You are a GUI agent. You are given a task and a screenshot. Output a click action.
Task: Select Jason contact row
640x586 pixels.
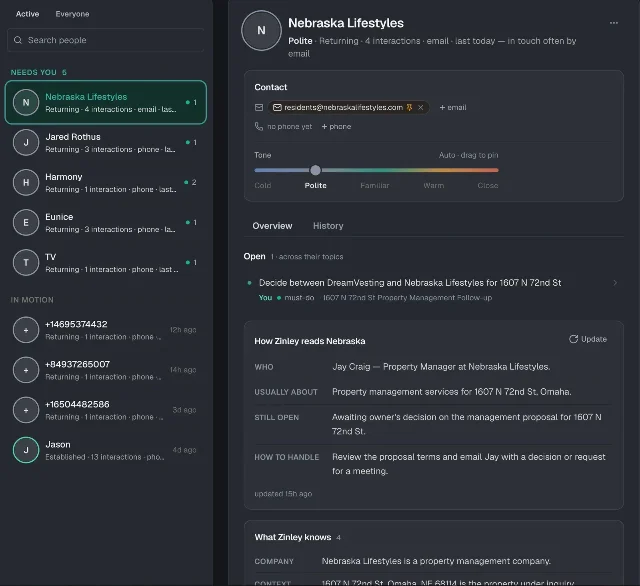pos(106,450)
